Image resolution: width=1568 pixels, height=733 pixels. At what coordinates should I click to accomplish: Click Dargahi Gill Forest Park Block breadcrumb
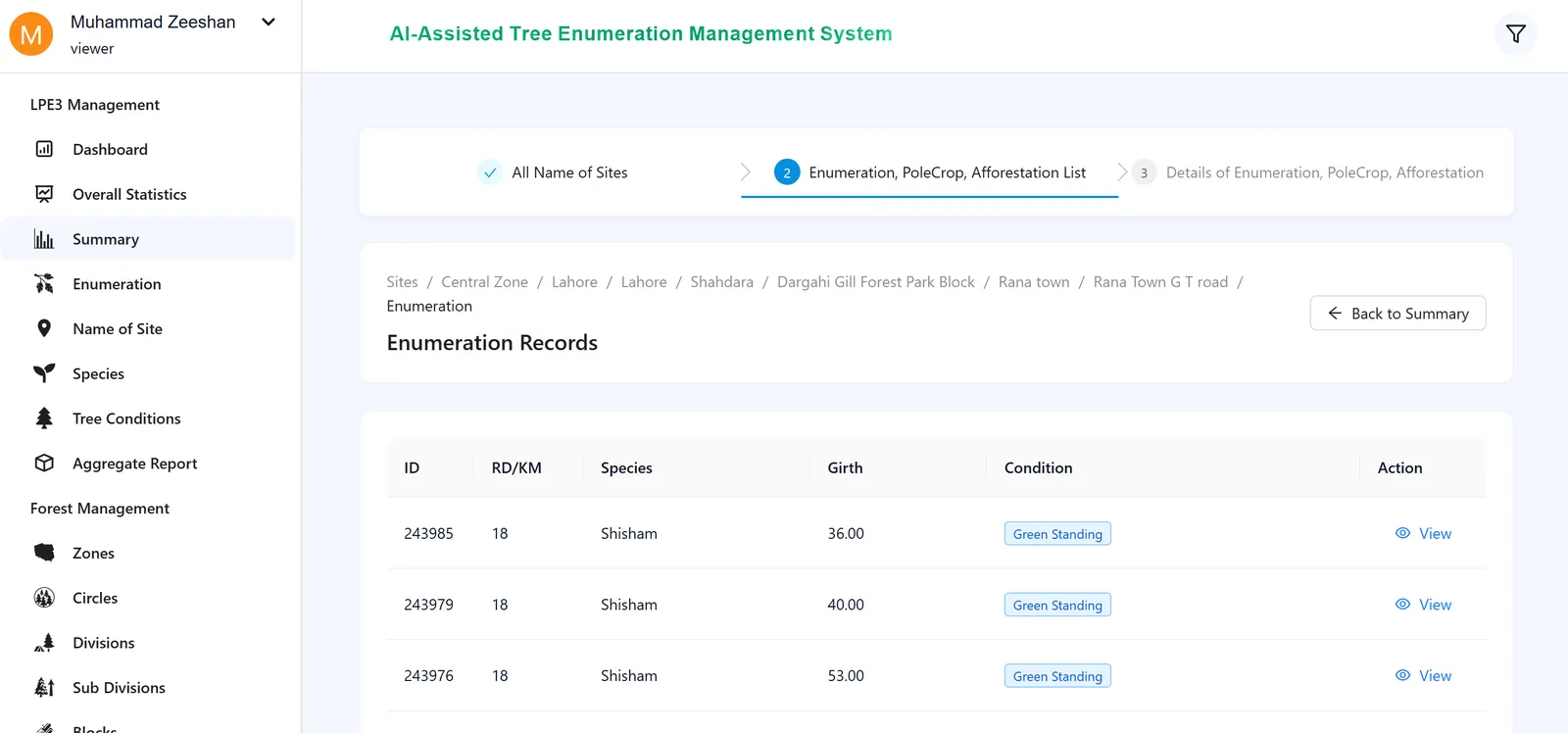point(876,282)
